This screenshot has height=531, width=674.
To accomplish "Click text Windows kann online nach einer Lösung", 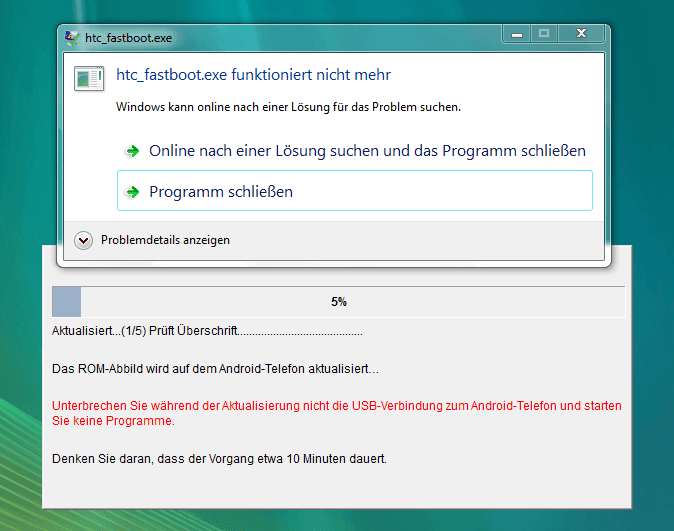I will tap(288, 107).
